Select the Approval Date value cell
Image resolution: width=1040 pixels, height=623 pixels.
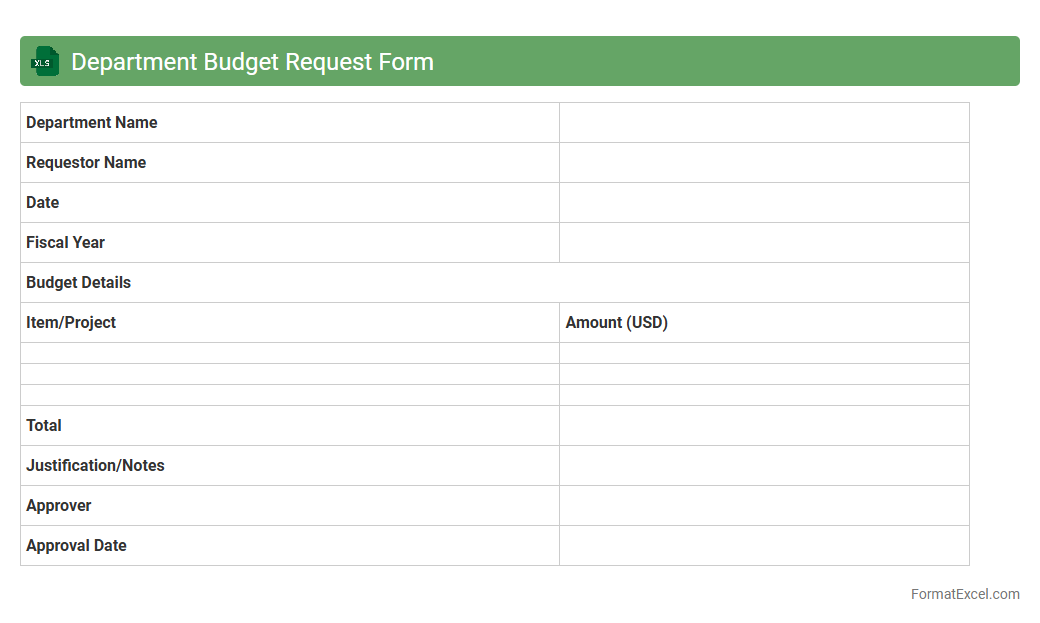click(764, 546)
